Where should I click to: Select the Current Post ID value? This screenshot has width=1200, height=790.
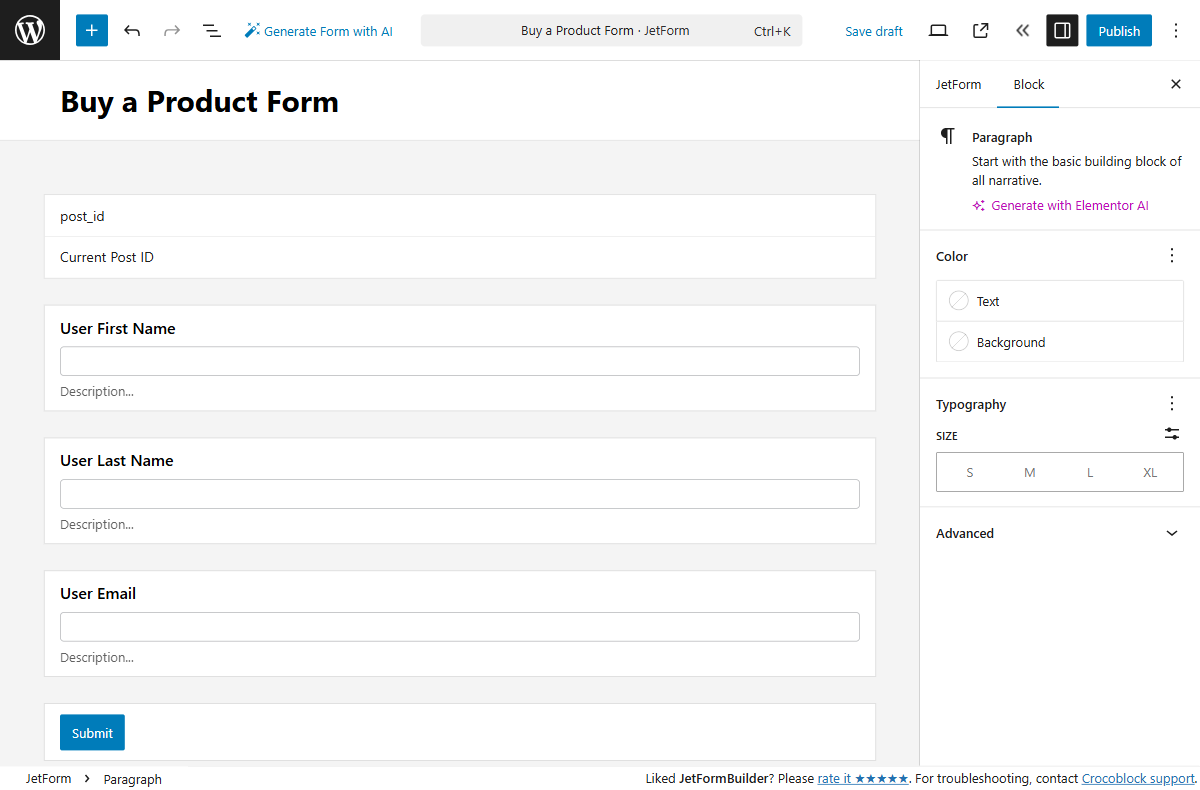107,257
